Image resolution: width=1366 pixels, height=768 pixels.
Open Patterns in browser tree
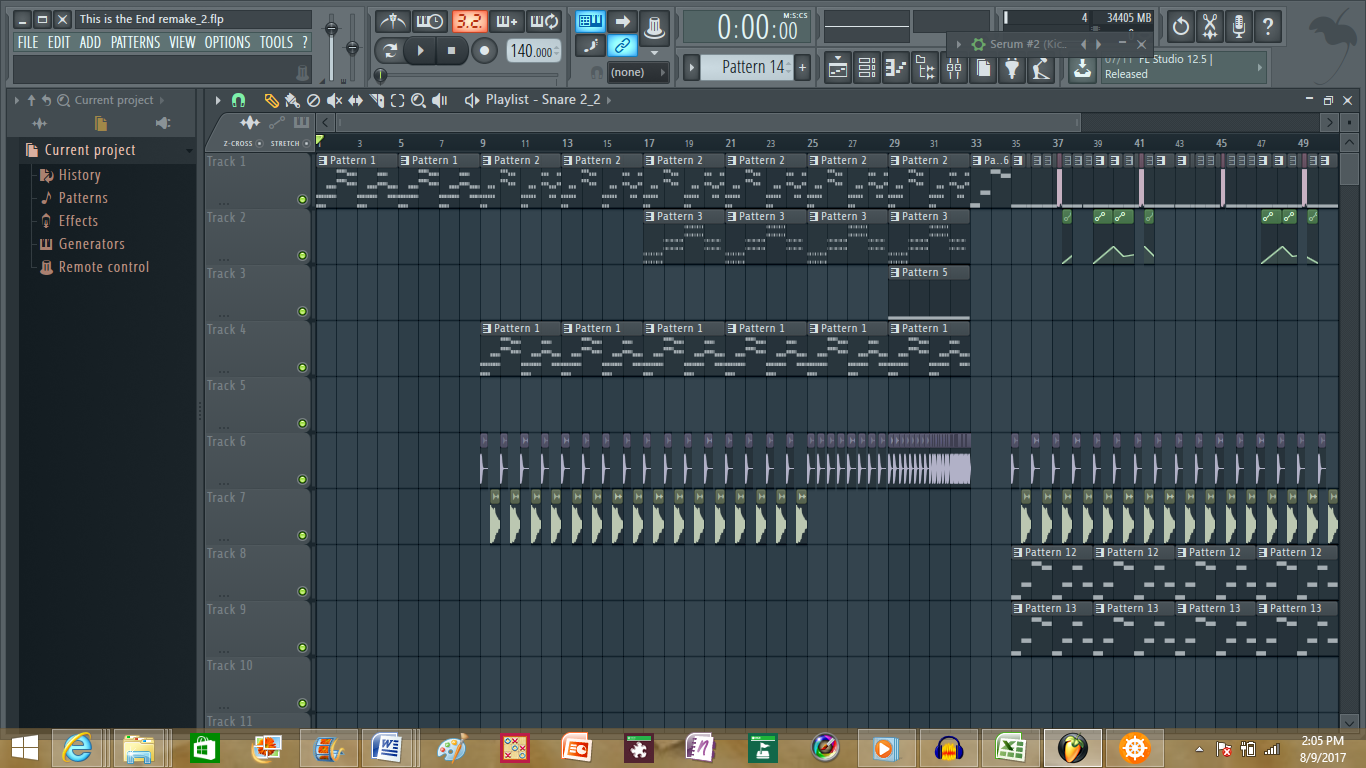(x=83, y=198)
